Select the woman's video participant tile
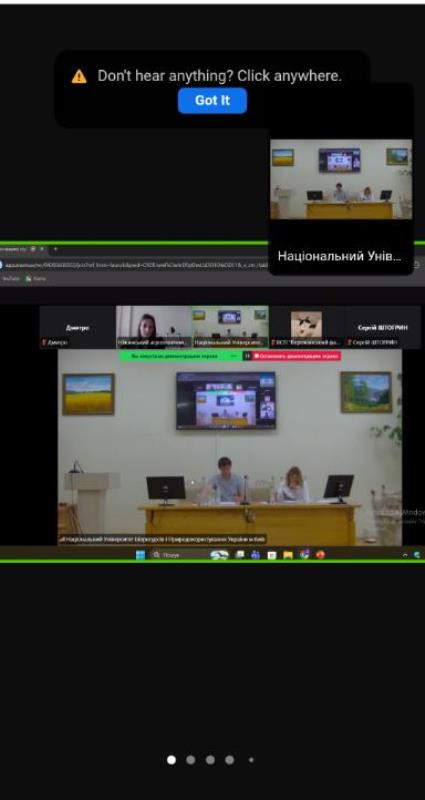 point(154,327)
